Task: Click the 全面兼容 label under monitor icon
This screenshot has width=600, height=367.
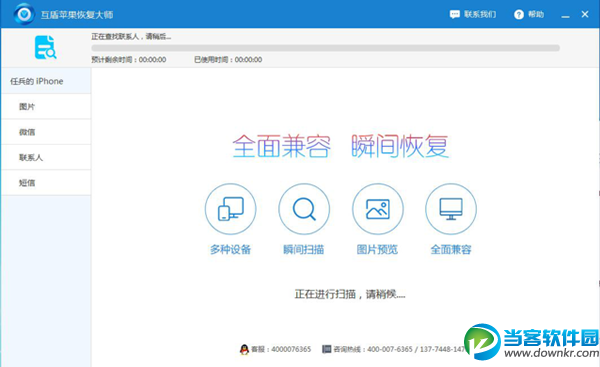Action: tap(451, 250)
